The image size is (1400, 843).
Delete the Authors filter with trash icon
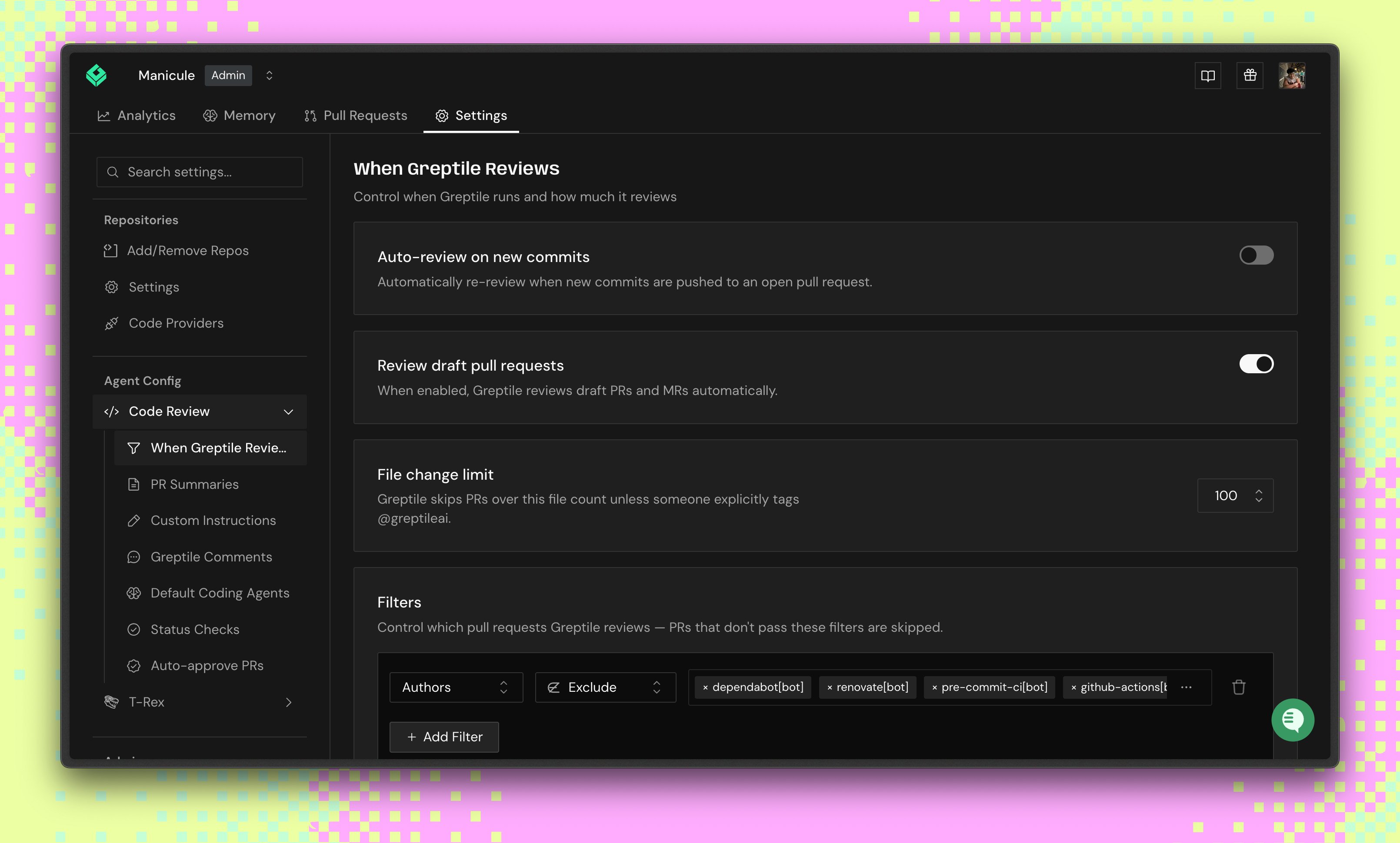pos(1239,687)
